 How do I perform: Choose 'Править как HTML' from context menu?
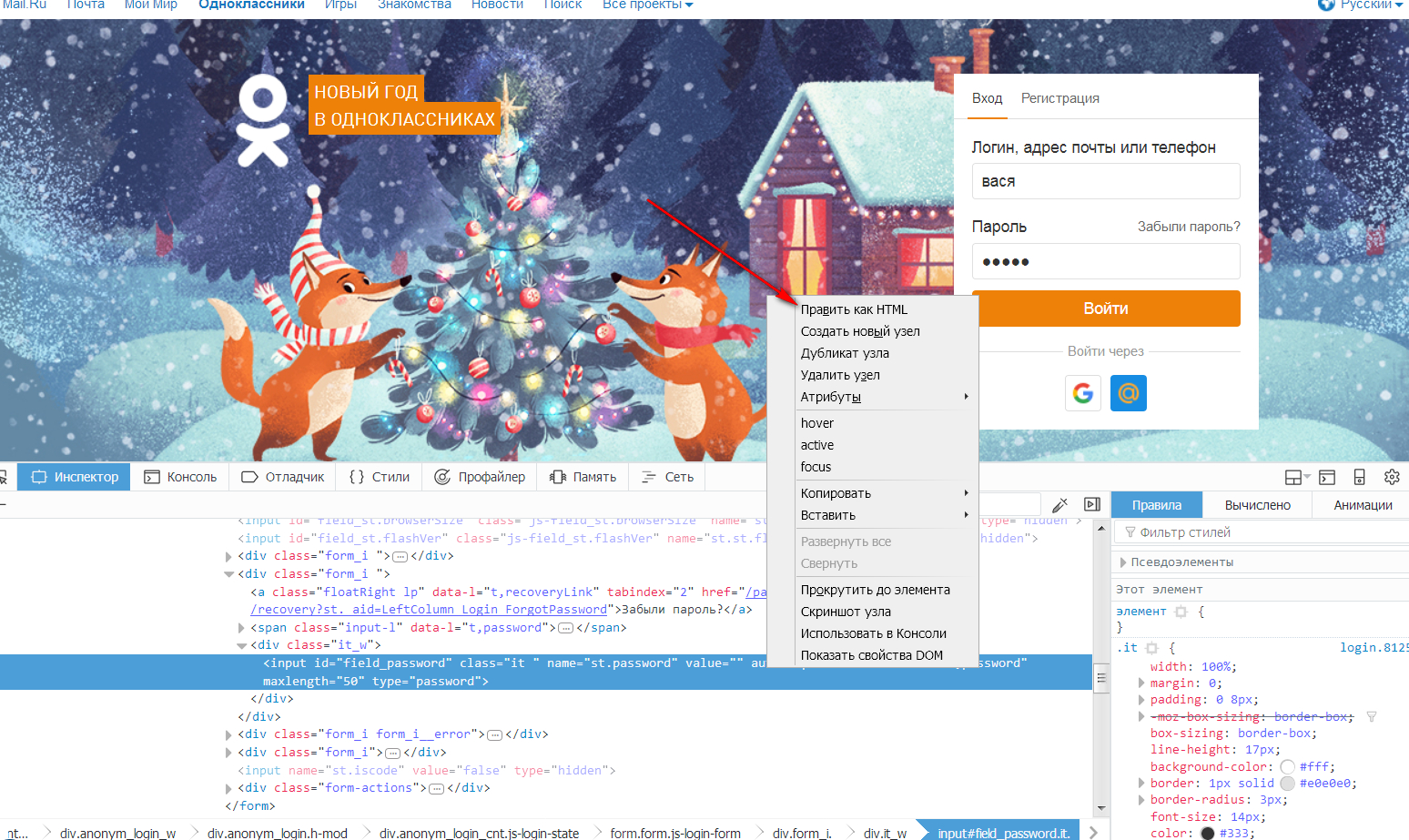coord(854,309)
